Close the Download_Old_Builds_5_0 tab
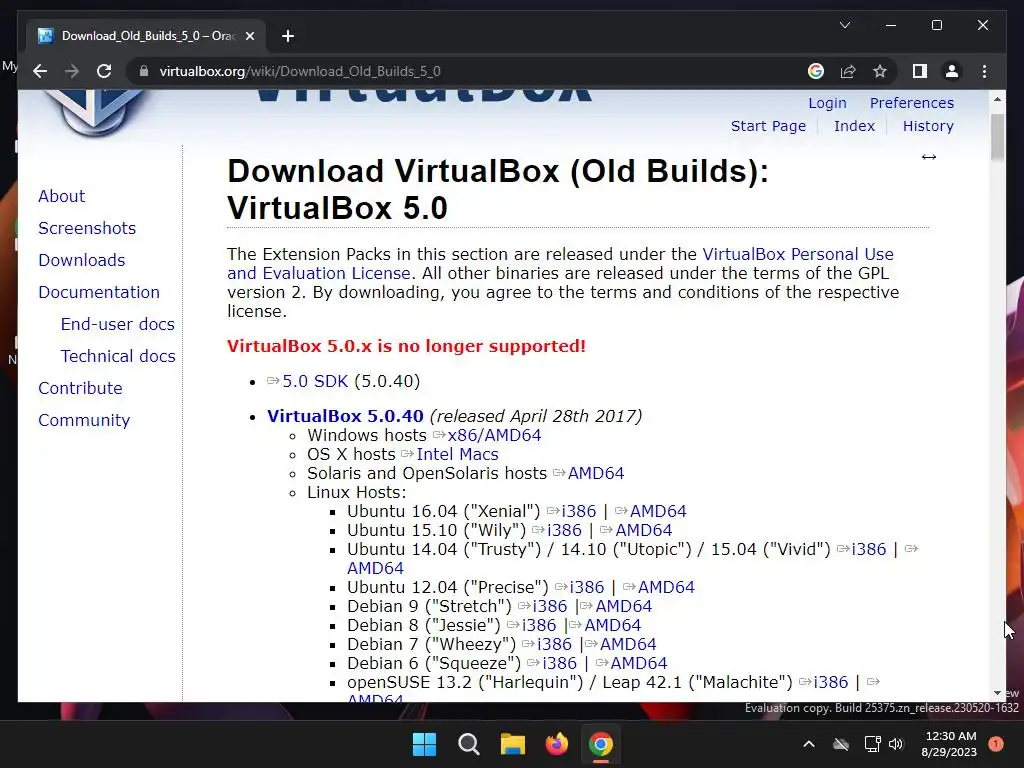 click(249, 36)
